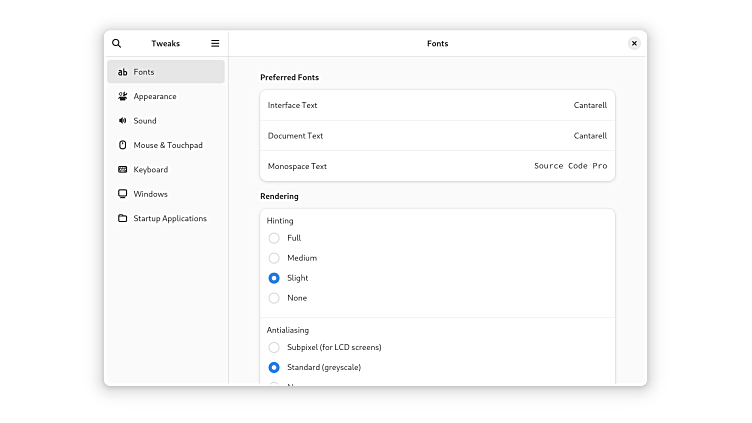Screen dimensions: 752x423
Task: Pick a new Monospace Text font
Action: (437, 166)
